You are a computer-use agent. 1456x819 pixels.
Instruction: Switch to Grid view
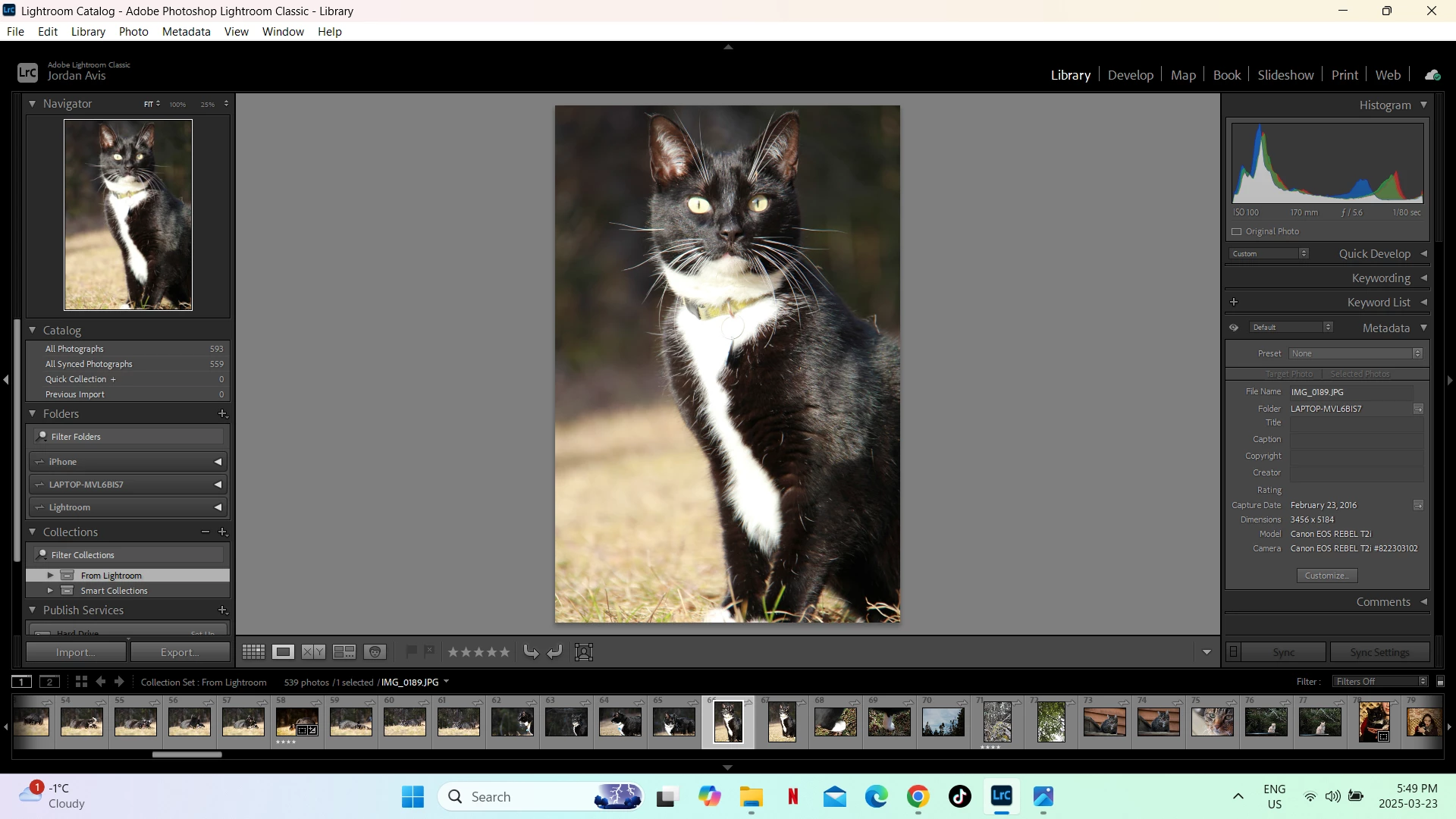point(253,652)
